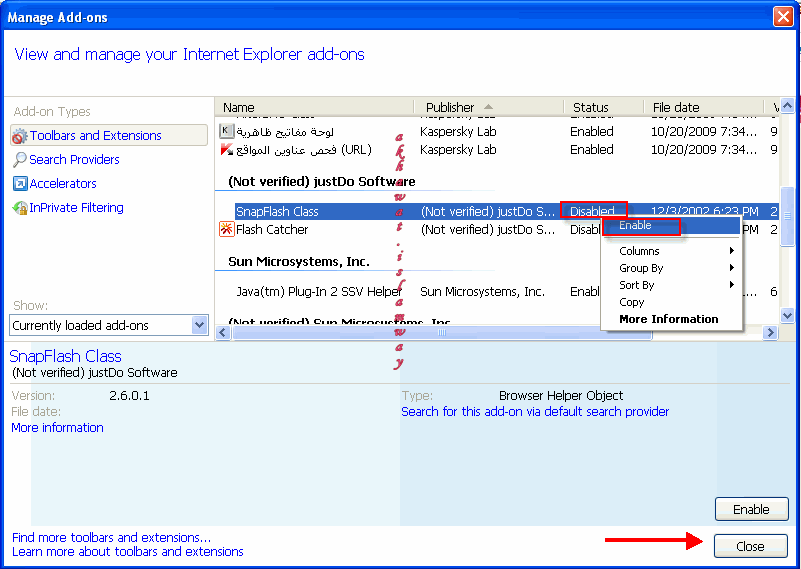
Task: Sort list by Name column header
Action: (314, 107)
